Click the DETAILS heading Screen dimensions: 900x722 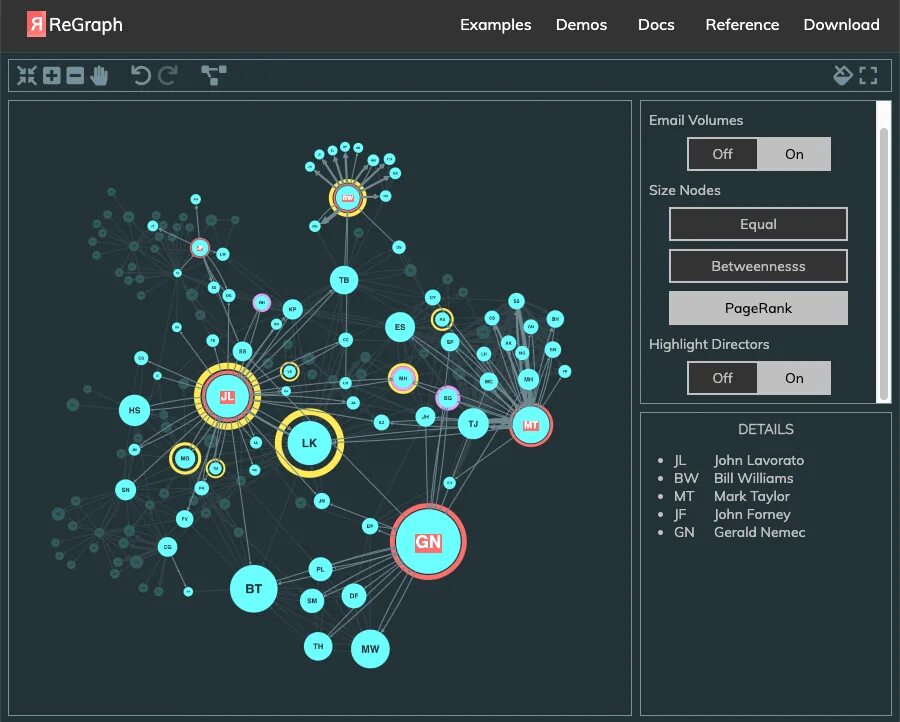coord(766,429)
